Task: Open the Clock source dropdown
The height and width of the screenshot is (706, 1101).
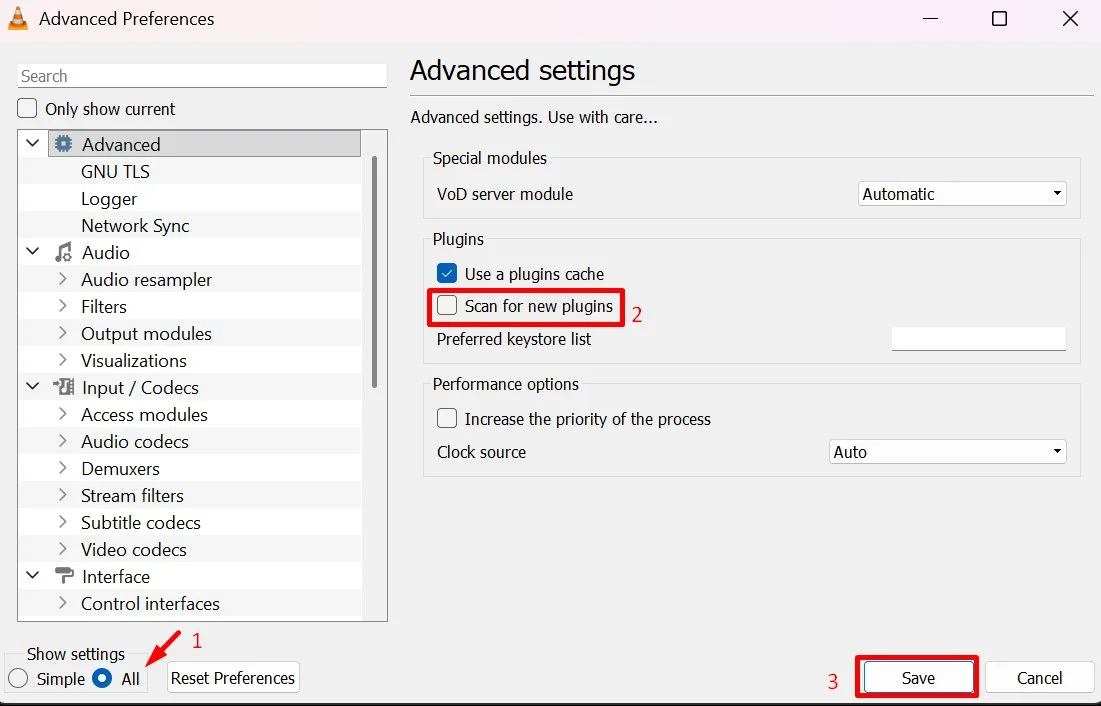Action: [947, 452]
